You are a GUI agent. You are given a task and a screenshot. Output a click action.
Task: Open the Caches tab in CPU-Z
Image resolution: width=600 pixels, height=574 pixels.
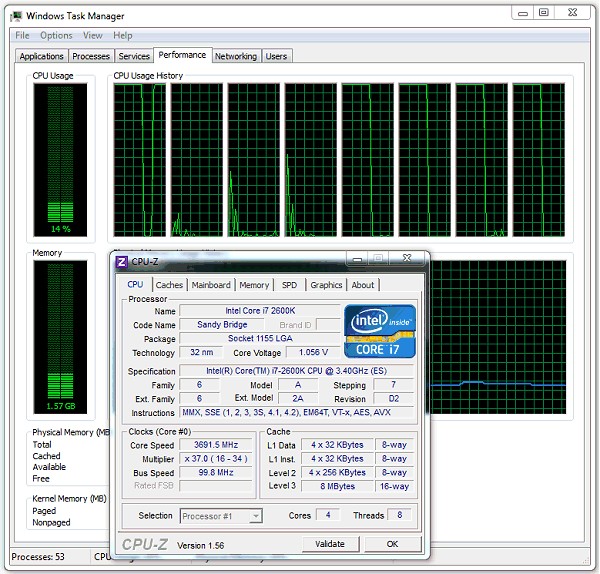click(x=169, y=285)
